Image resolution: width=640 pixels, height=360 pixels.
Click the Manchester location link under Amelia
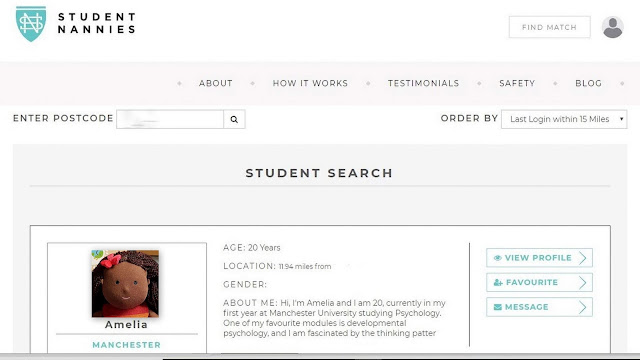point(127,345)
